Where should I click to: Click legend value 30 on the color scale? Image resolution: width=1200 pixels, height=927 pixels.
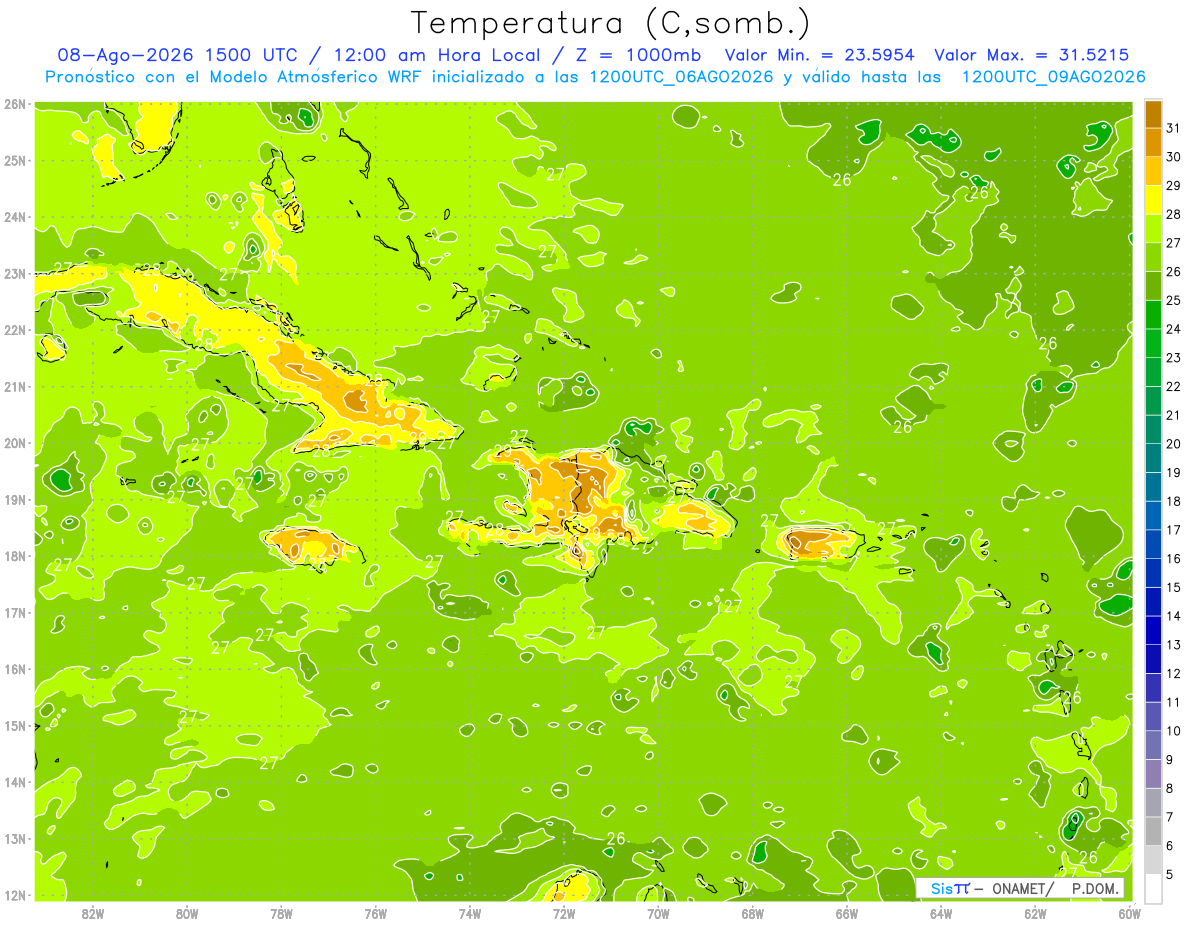[1173, 157]
